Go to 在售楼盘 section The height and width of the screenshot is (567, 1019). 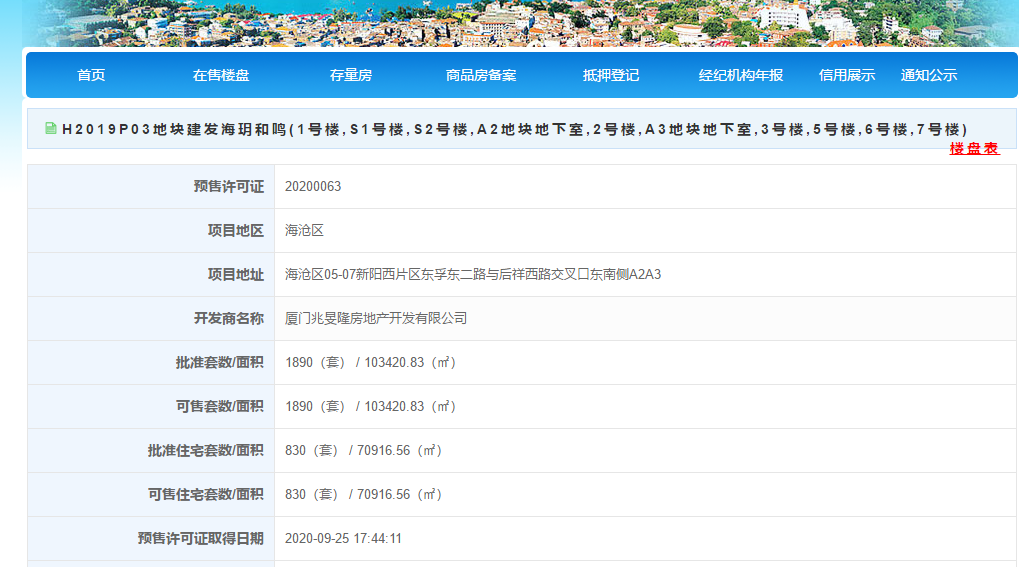click(221, 75)
